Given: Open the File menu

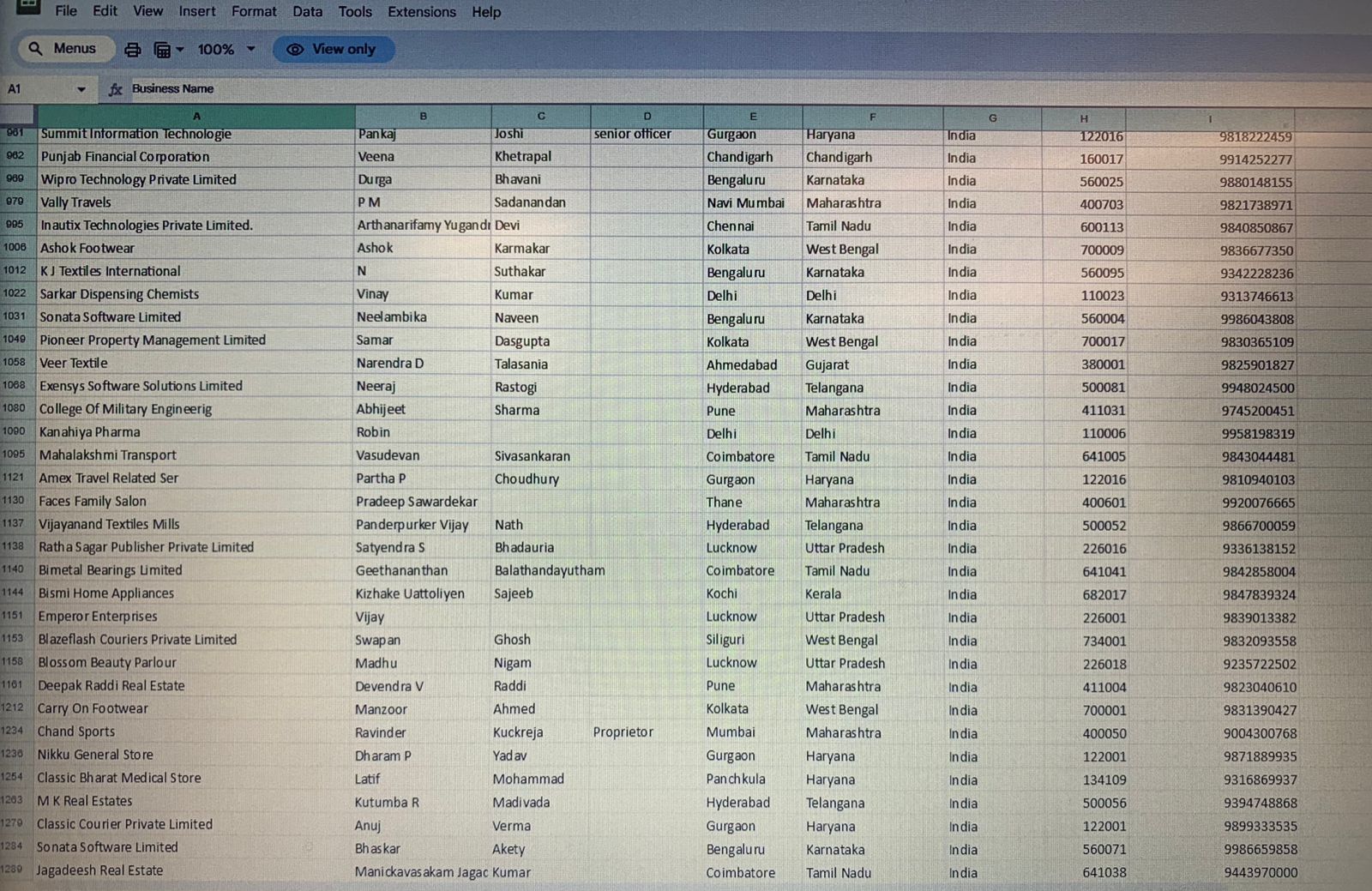Looking at the screenshot, I should pos(66,11).
